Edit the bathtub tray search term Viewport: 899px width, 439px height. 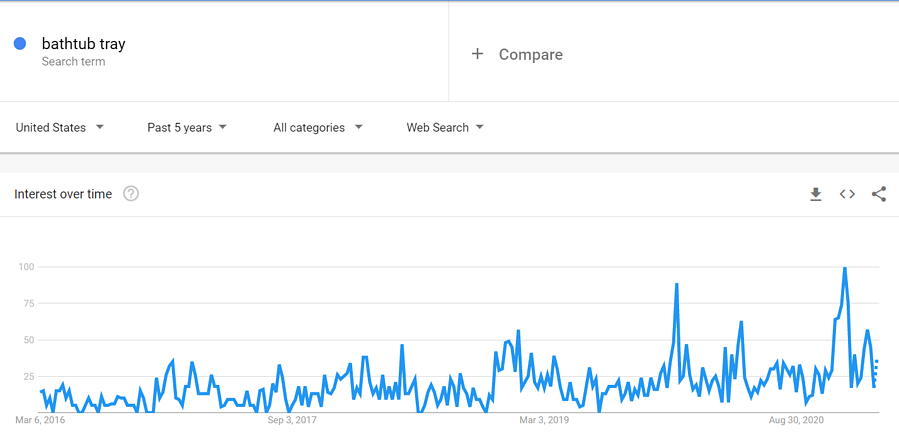click(x=83, y=44)
